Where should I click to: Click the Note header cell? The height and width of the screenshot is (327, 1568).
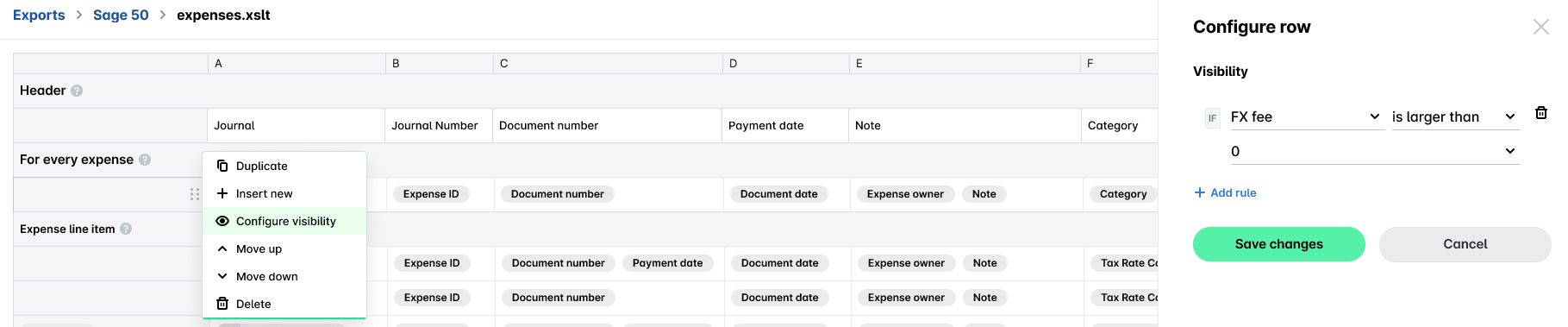click(965, 125)
